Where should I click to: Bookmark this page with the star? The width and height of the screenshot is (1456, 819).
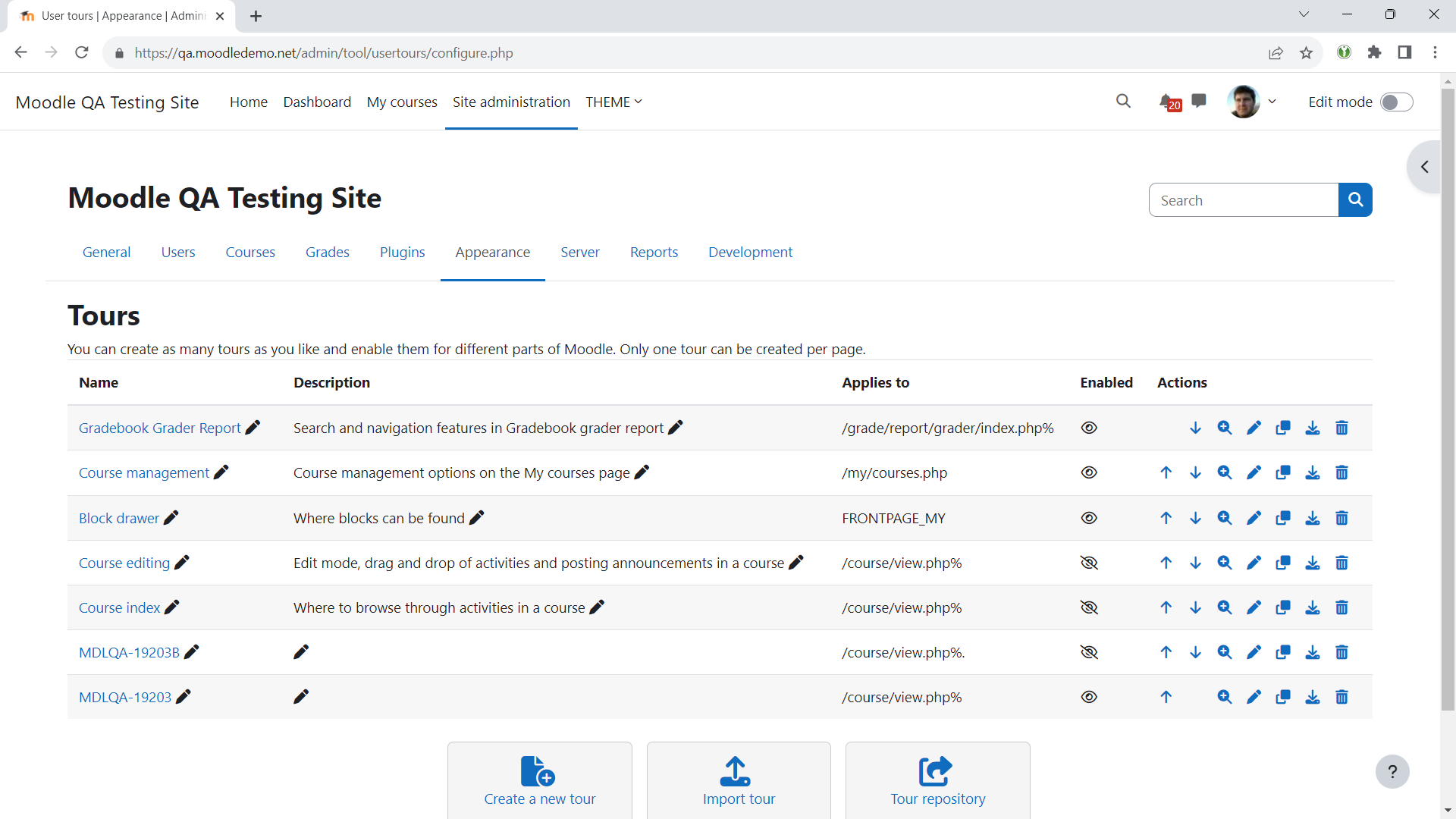tap(1306, 52)
